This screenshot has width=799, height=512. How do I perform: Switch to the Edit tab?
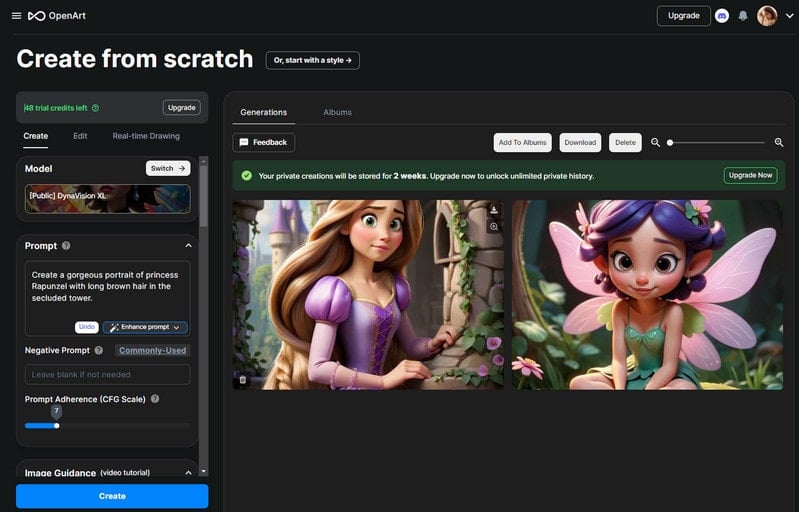tap(80, 136)
